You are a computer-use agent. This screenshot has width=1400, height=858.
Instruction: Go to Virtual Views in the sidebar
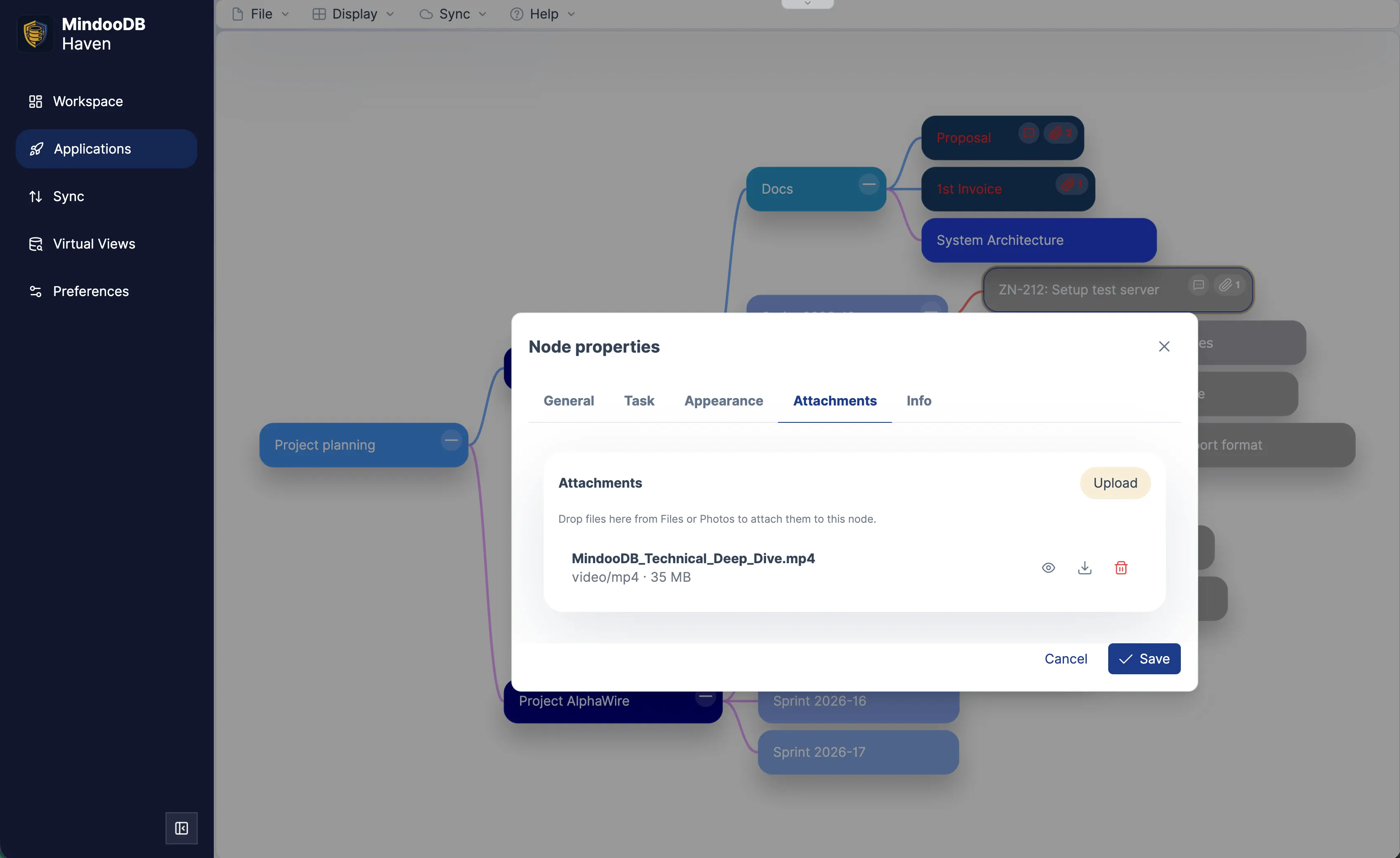pyautogui.click(x=94, y=244)
